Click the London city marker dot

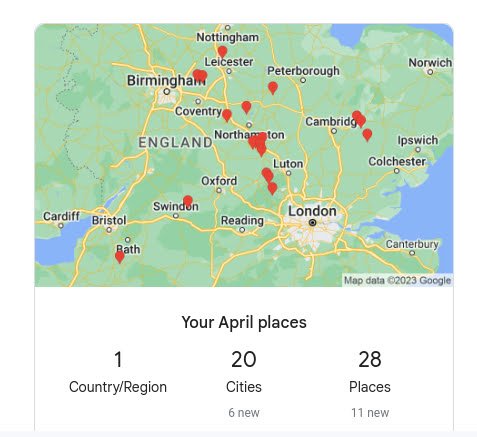click(x=312, y=222)
